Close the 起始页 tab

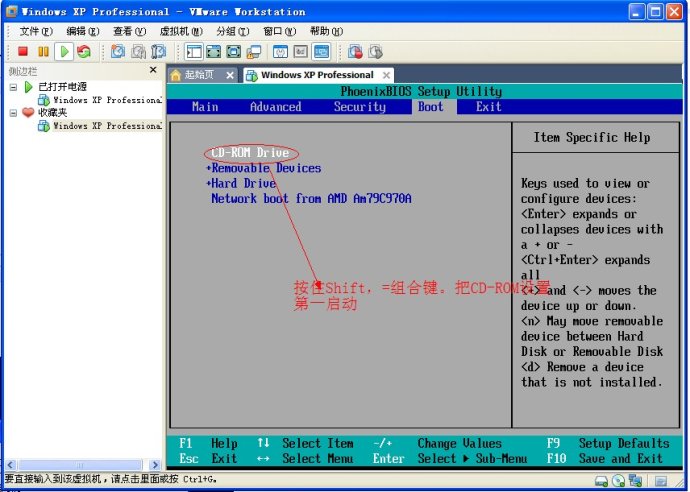(230, 75)
